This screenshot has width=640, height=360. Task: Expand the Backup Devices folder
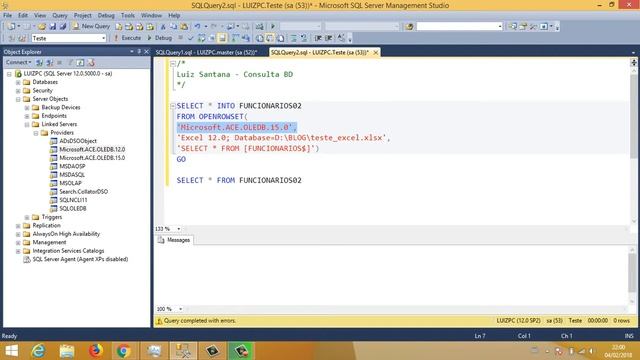point(27,107)
